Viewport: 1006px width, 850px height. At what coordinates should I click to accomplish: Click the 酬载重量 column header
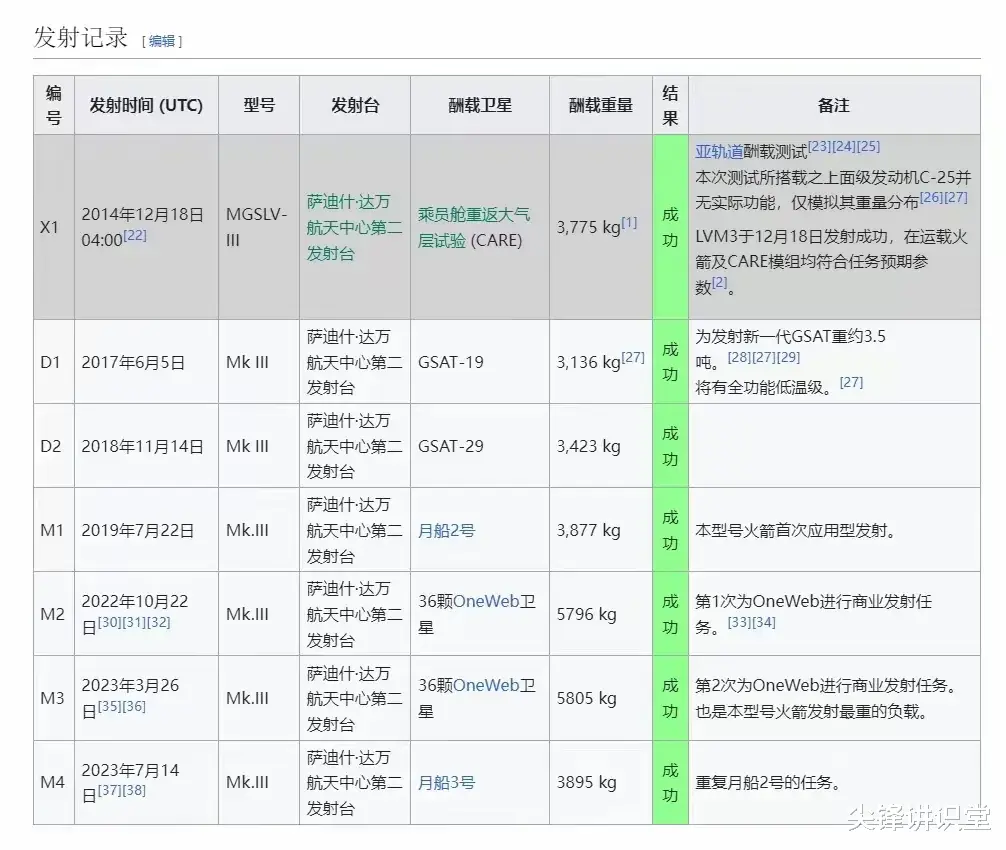click(601, 105)
